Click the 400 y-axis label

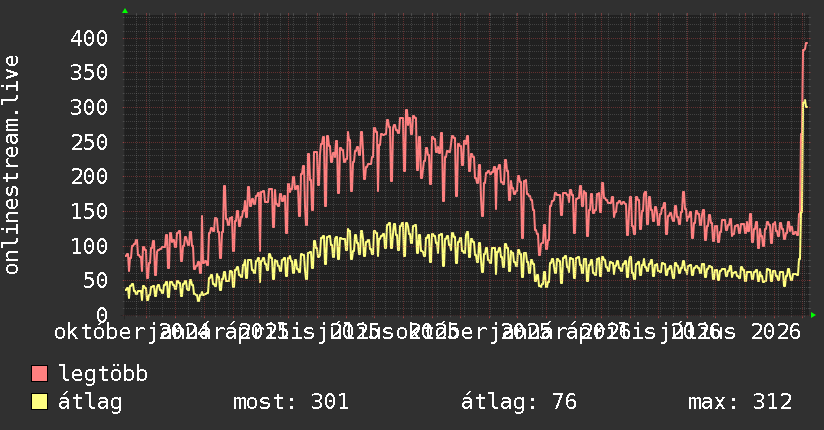tap(89, 38)
